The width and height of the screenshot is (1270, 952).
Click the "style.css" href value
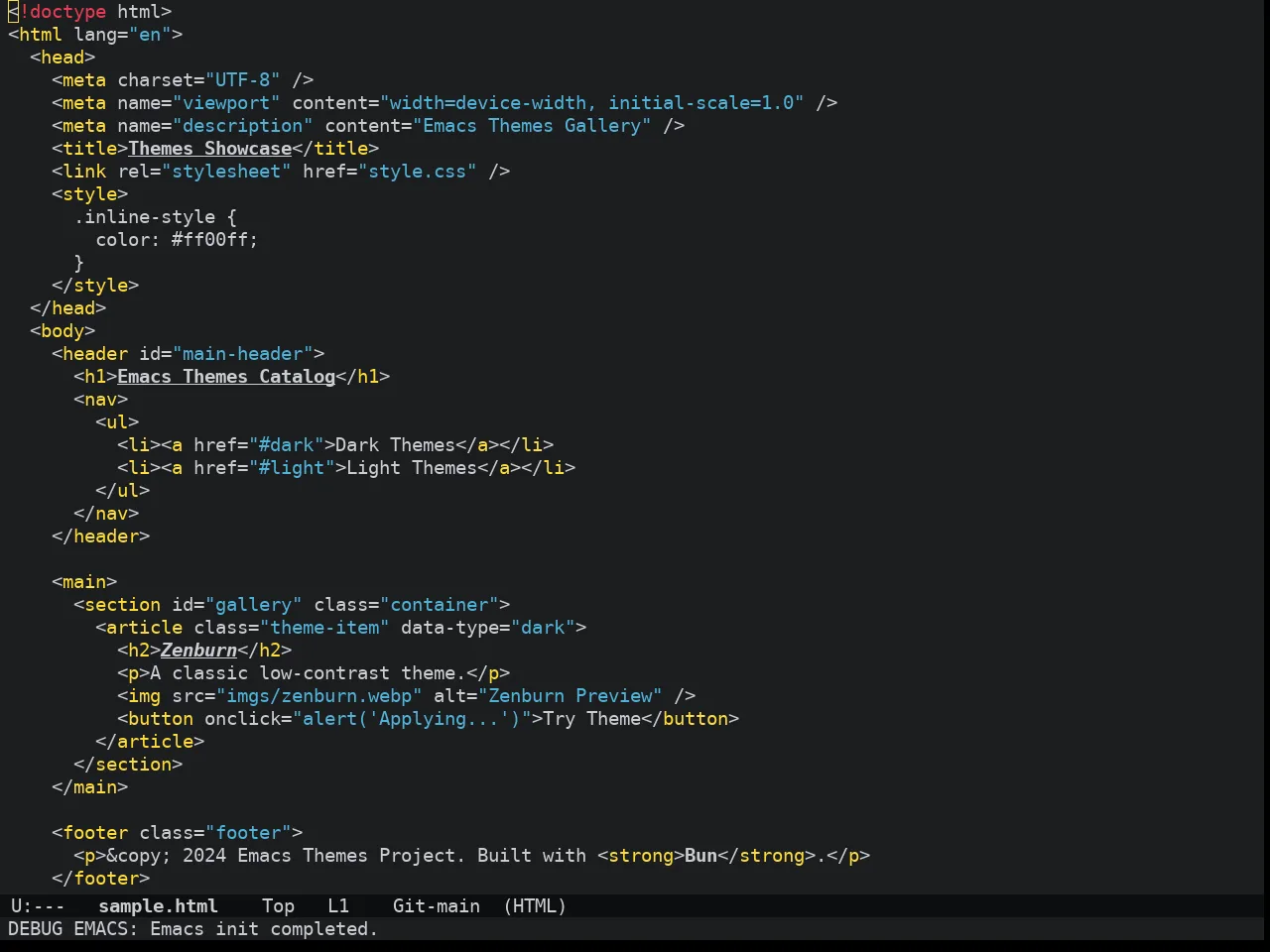coord(418,172)
